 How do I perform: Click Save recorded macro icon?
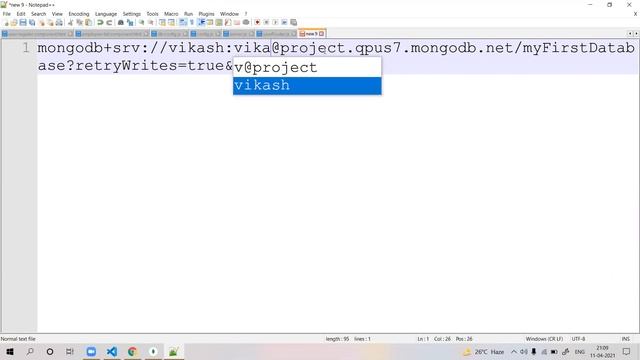click(293, 22)
